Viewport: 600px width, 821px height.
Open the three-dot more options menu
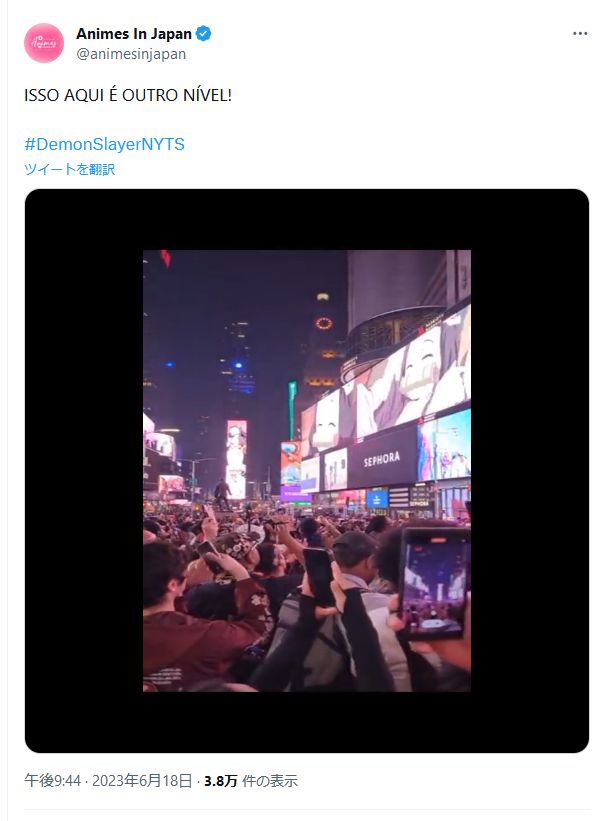(x=580, y=34)
